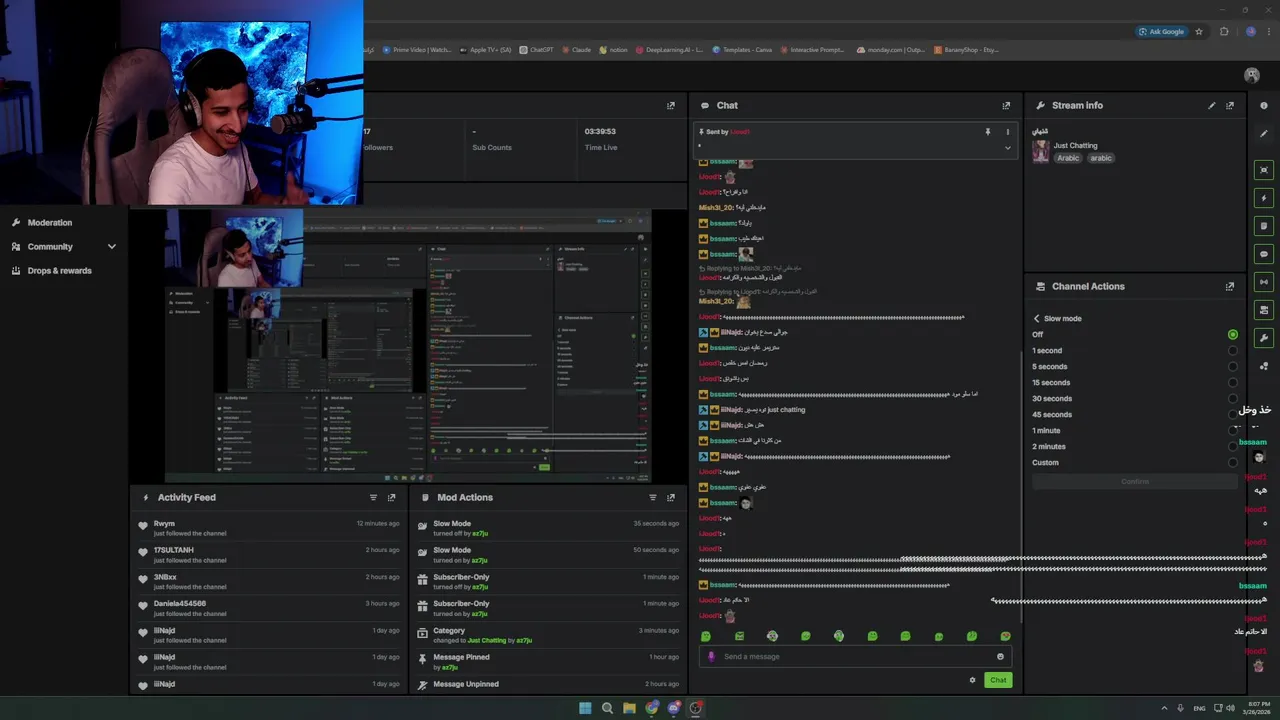
Task: Click the speech bubble icon in right rail
Action: [x=1264, y=254]
